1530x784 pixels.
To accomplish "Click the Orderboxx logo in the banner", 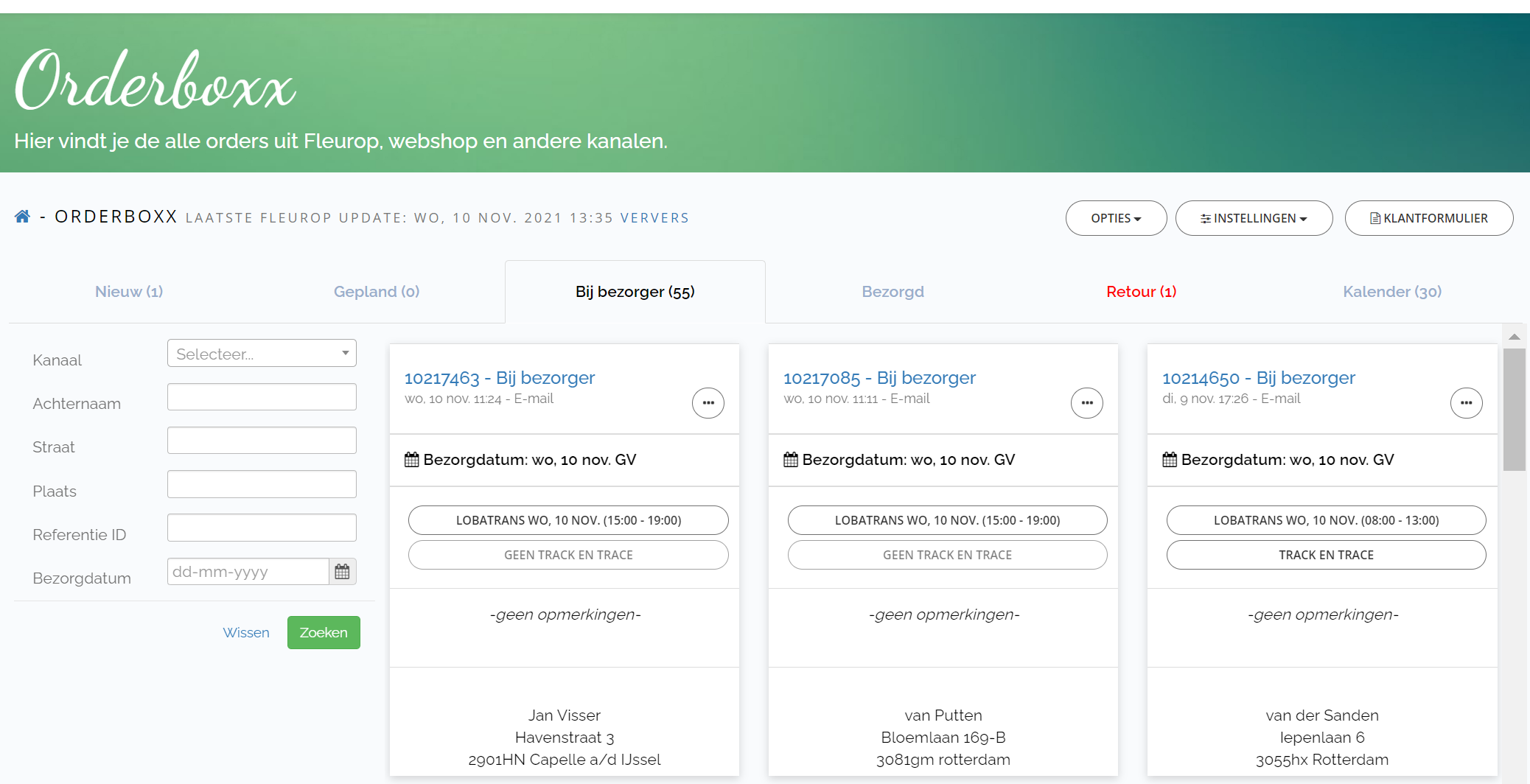I will 155,80.
